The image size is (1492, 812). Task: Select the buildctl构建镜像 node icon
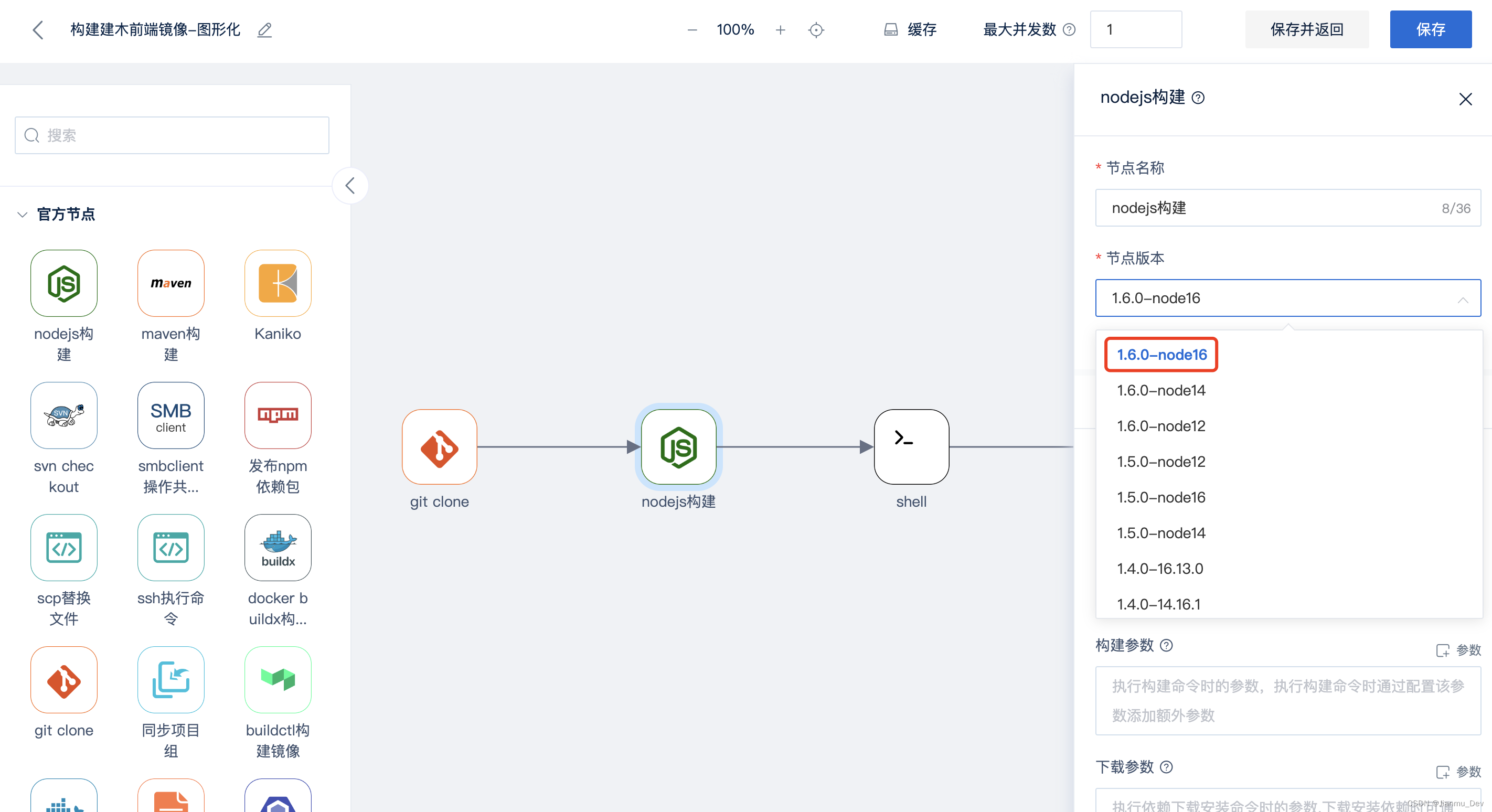pyautogui.click(x=278, y=680)
